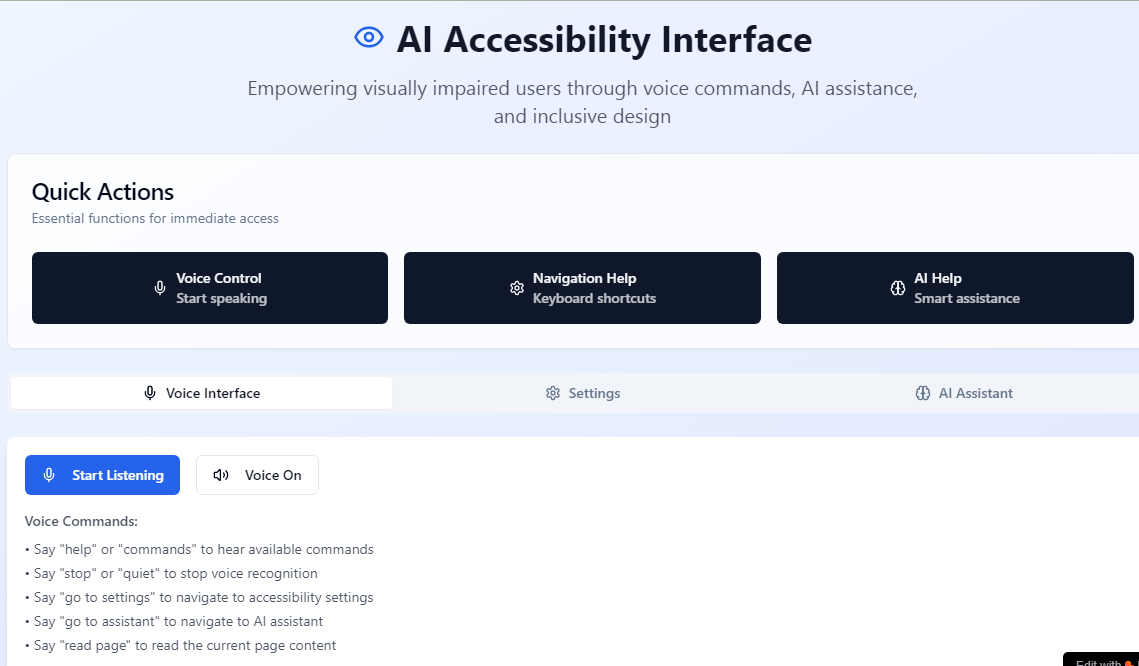Click the Quick Actions heading
This screenshot has height=666, width=1139.
[103, 192]
